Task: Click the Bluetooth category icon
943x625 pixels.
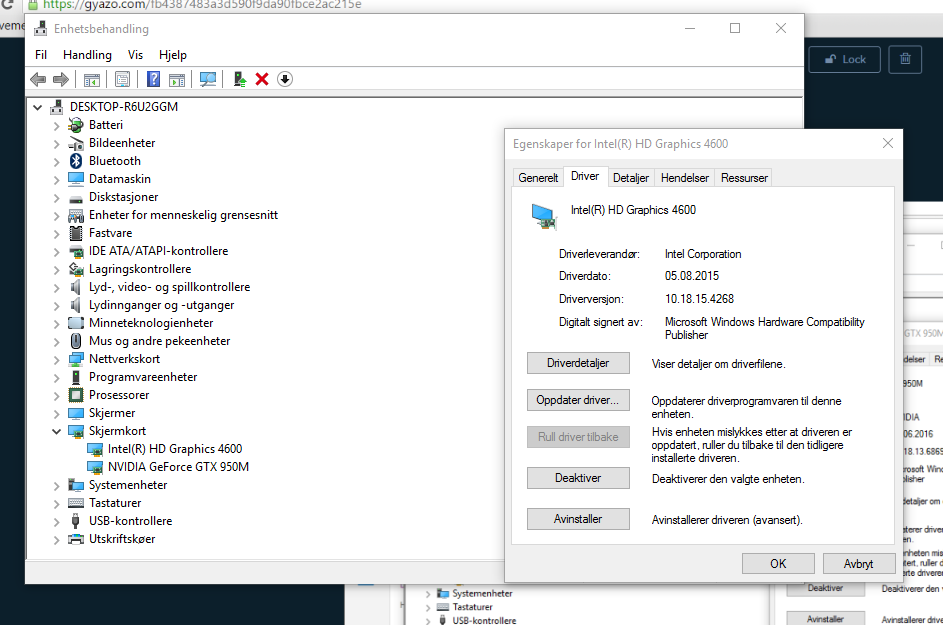Action: click(76, 161)
